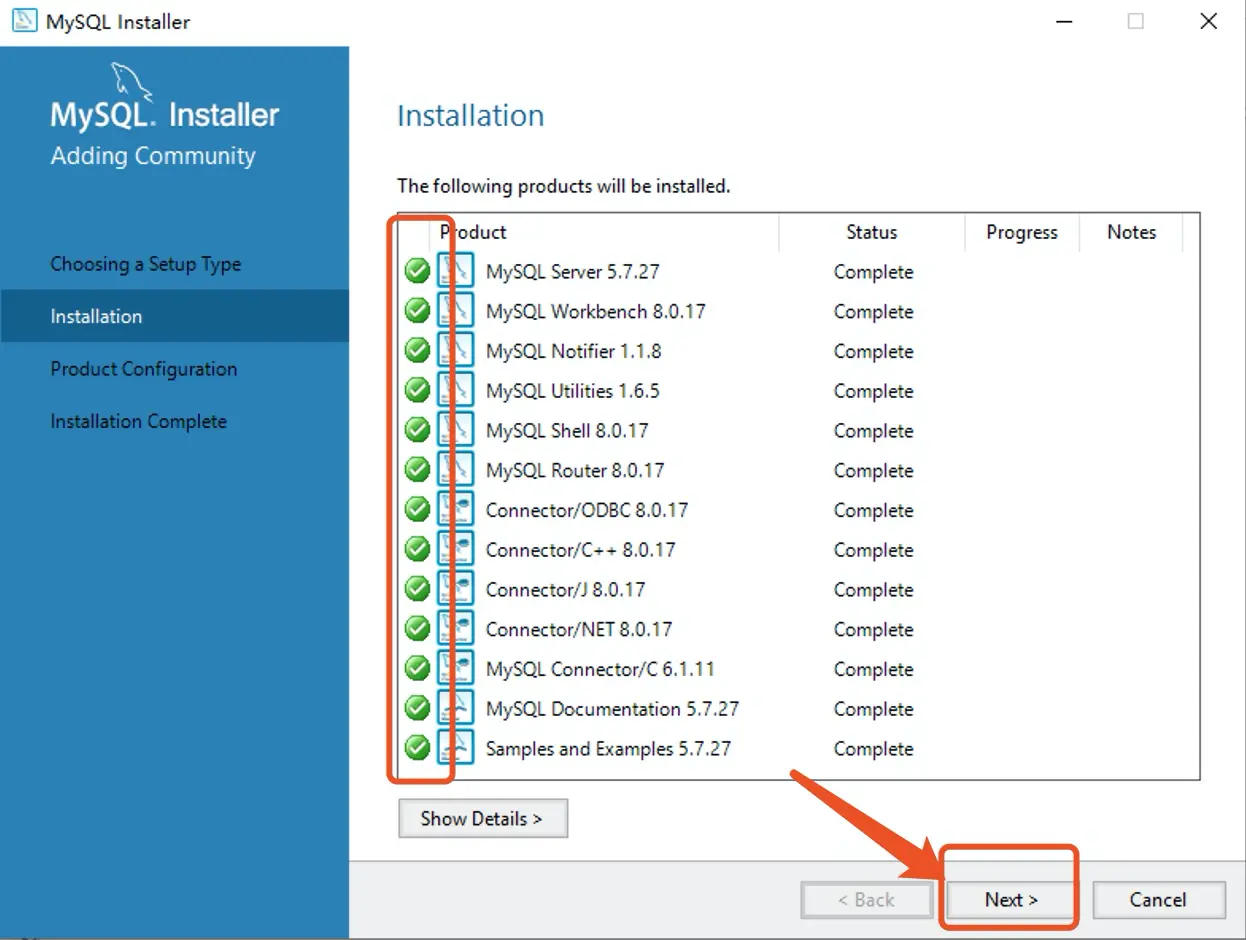Maximize the MySQL Installer window
Viewport: 1246px width, 940px height.
click(x=1135, y=21)
